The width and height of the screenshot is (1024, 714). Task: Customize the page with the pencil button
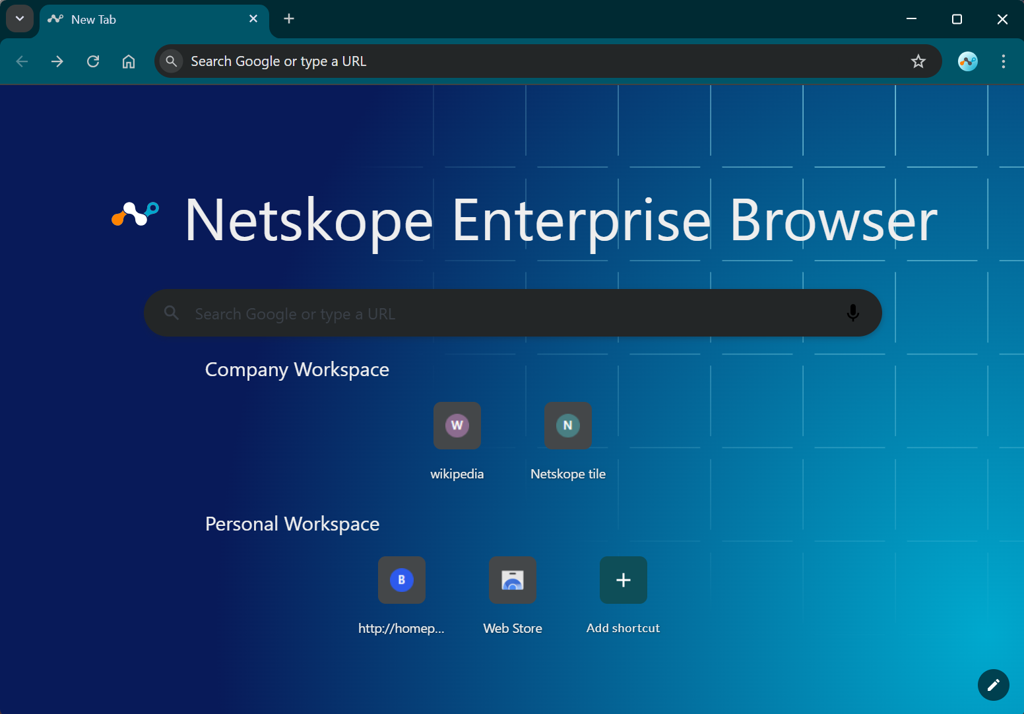tap(993, 685)
